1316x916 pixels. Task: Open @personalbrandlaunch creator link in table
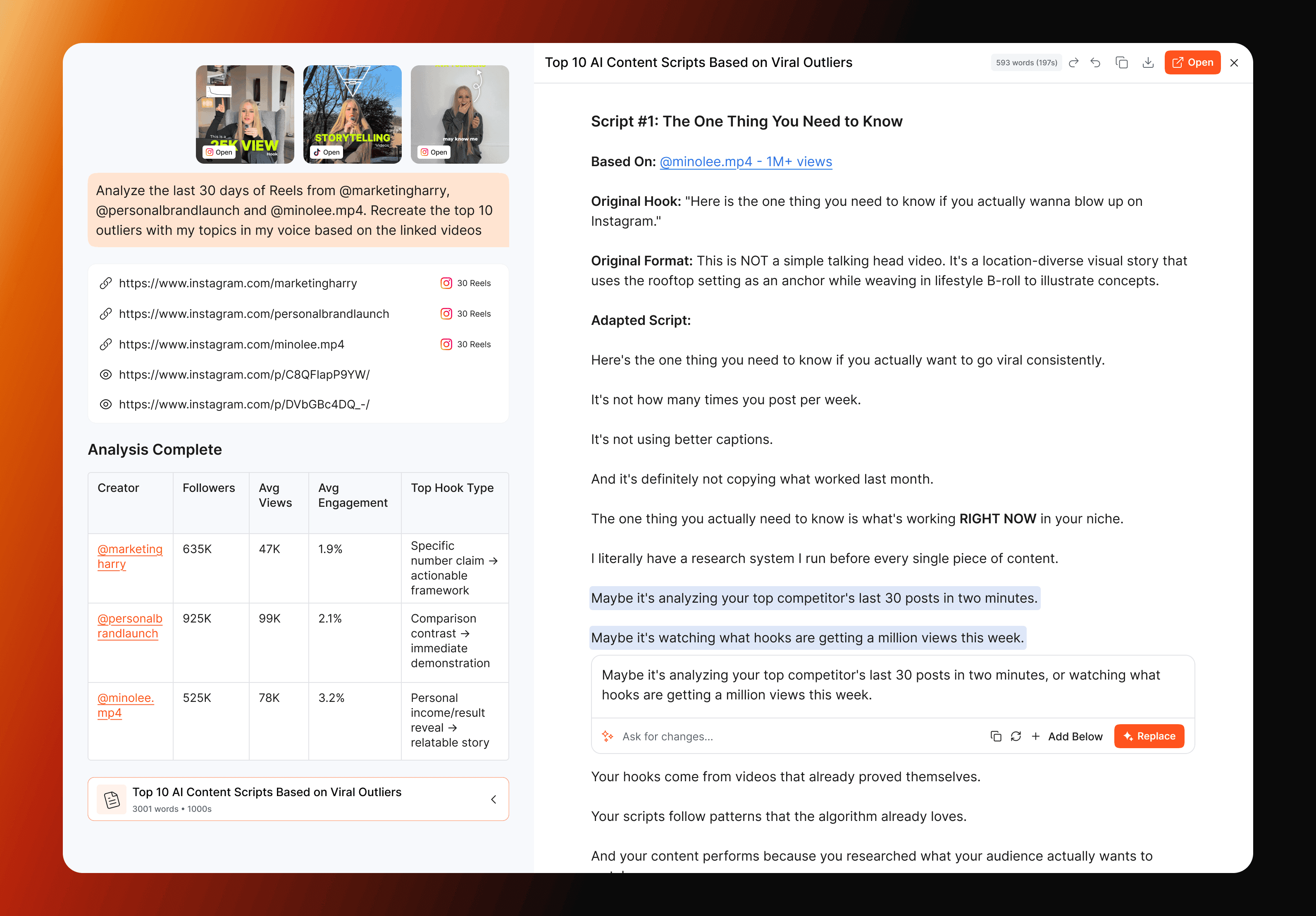point(129,626)
